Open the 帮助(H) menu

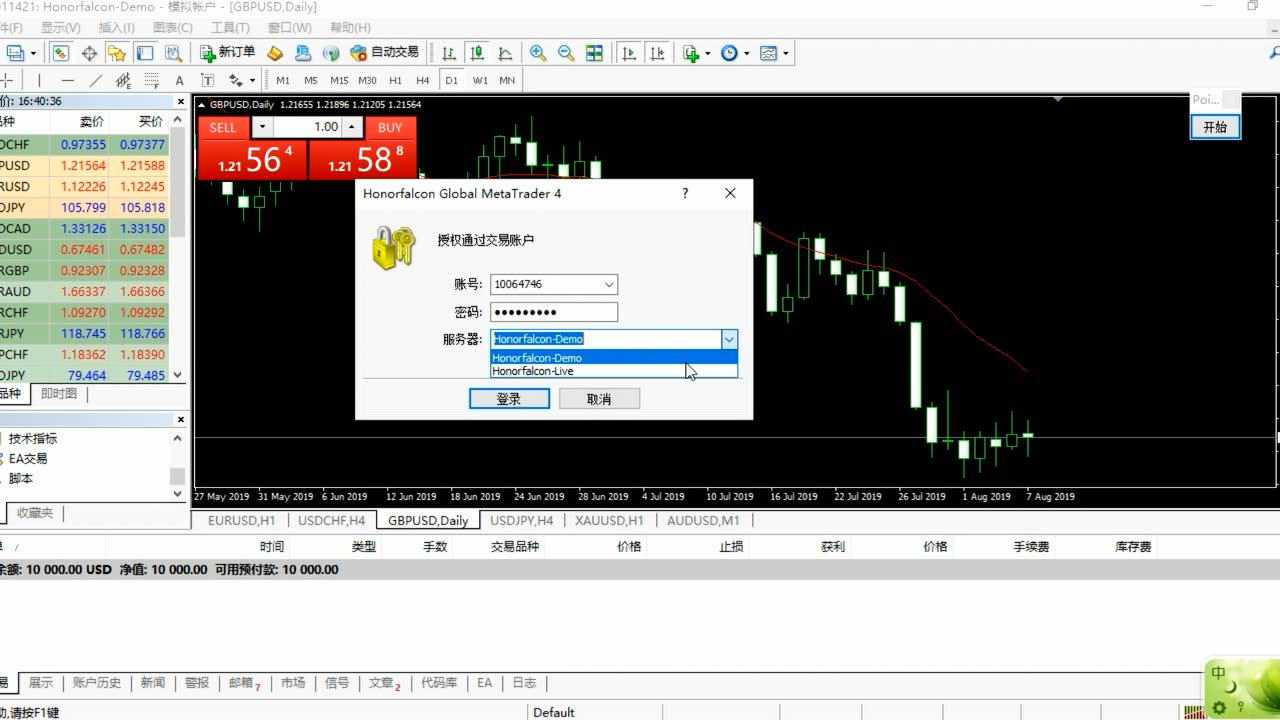350,28
